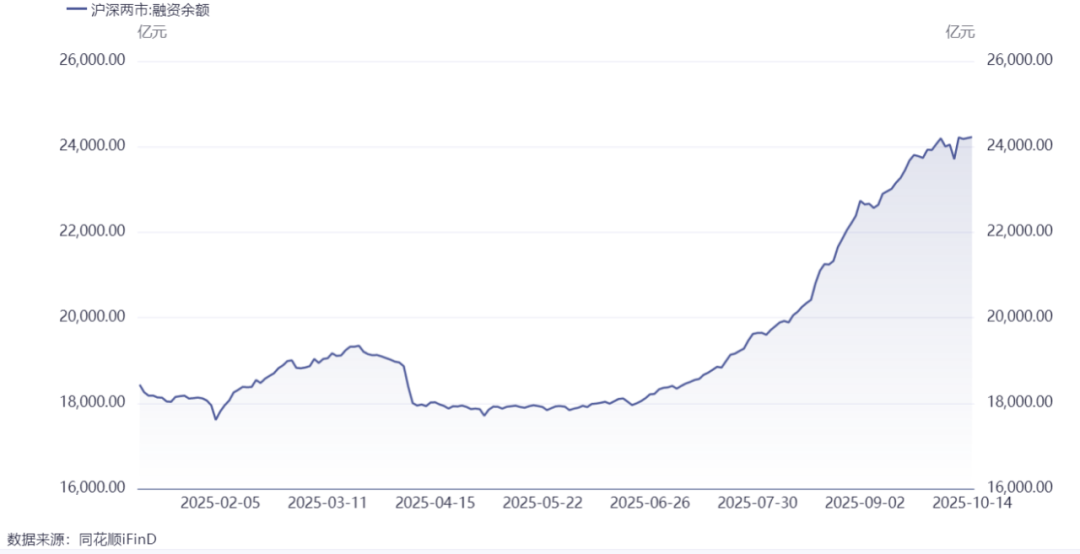
Task: Click date label 2025-07-30
Action: click(x=758, y=504)
